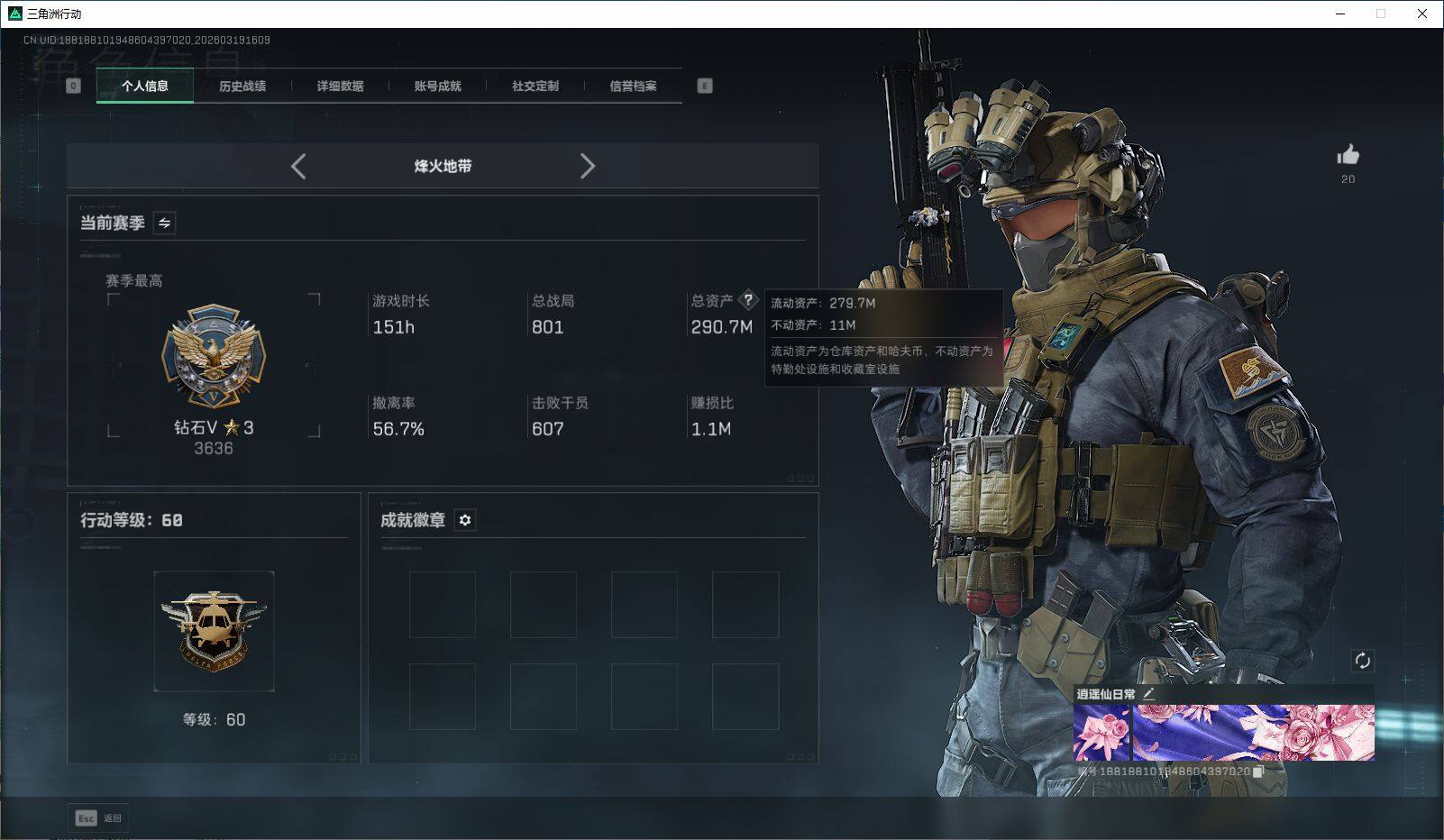Screen dimensions: 1444x840
Task: Click the 烽火地带 mode title
Action: [x=443, y=166]
